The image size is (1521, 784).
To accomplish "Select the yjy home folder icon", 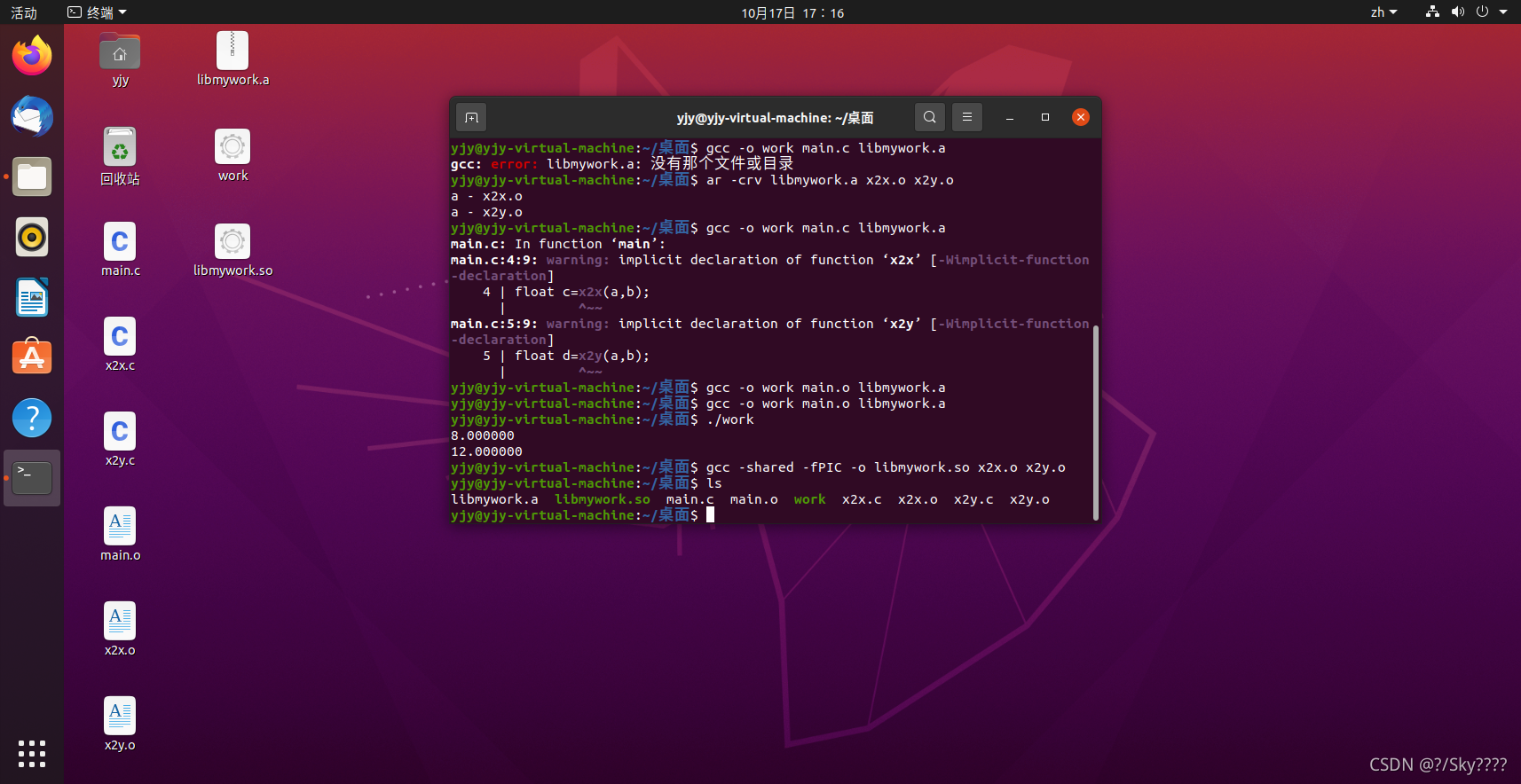I will (120, 59).
